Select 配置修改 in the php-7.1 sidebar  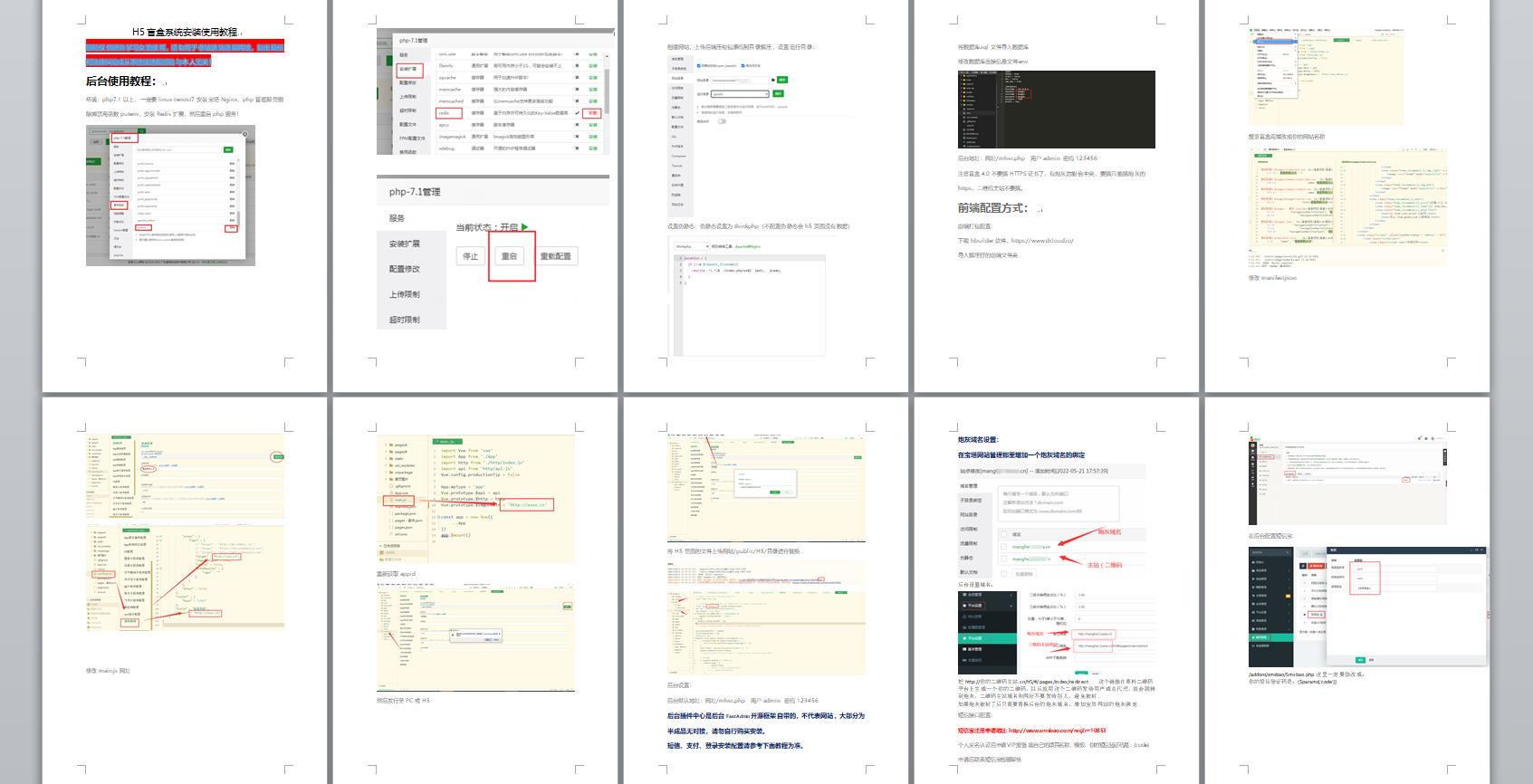pos(404,269)
